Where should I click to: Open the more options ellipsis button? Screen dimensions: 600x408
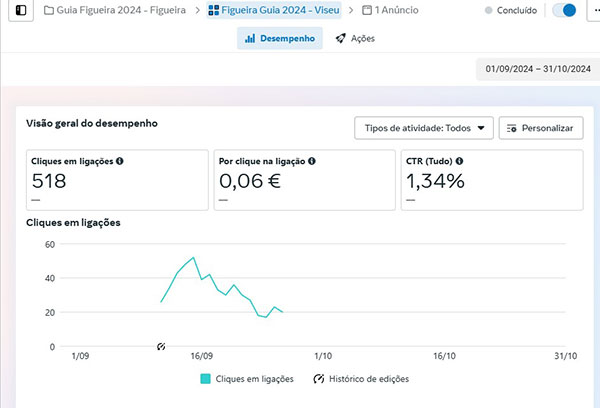(594, 10)
